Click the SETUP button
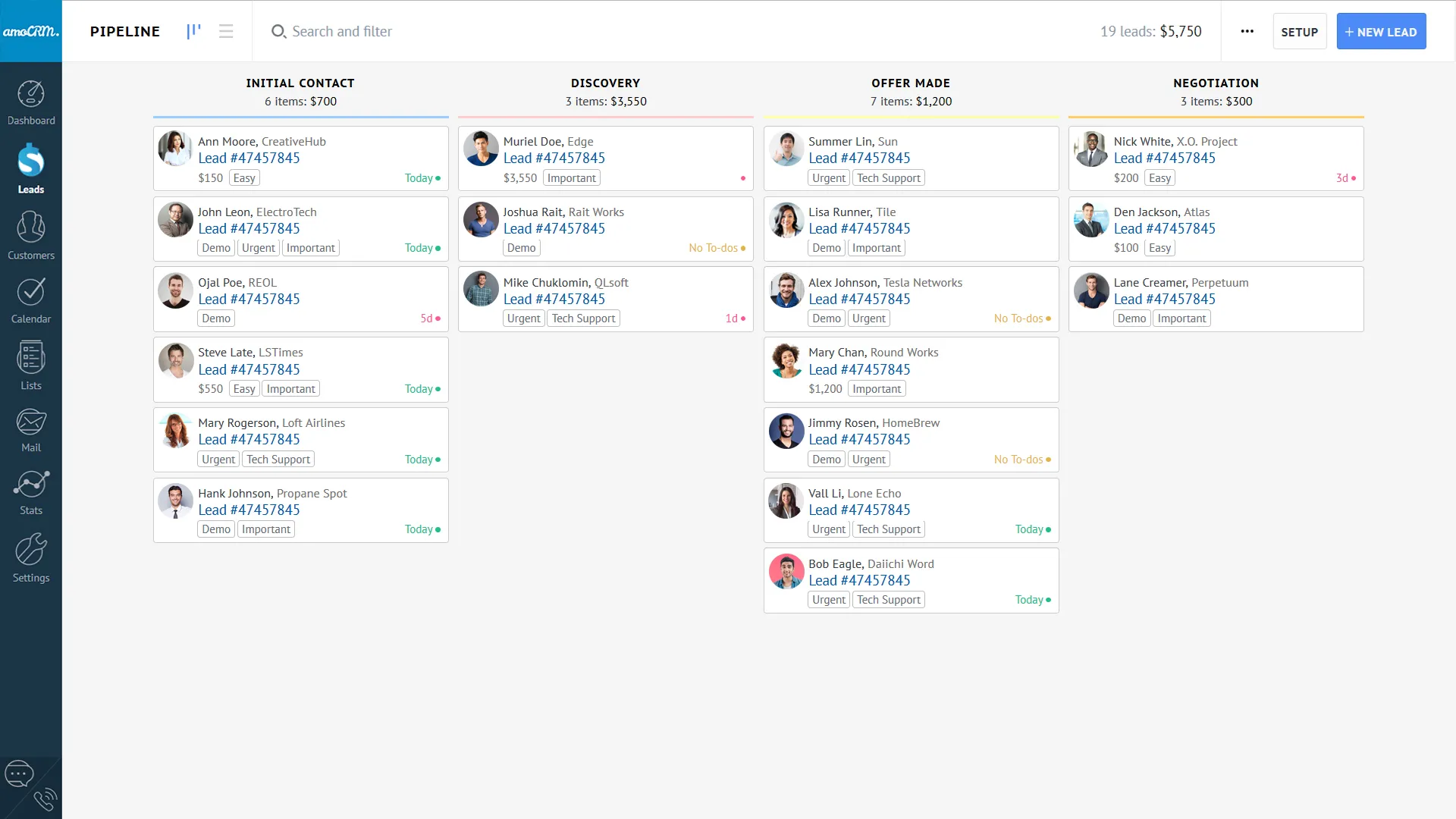 [1299, 31]
